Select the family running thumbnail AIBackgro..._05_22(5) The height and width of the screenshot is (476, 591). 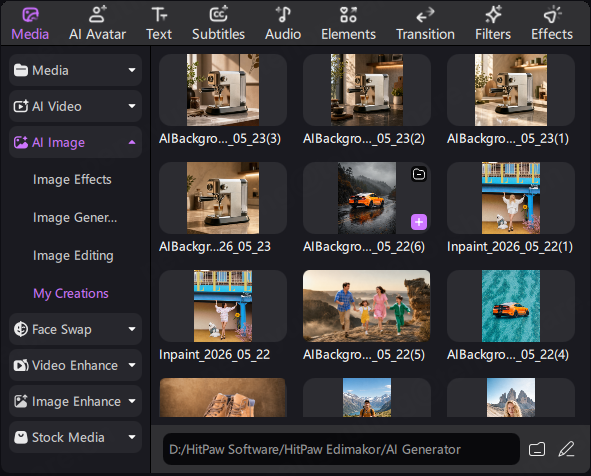(x=367, y=306)
